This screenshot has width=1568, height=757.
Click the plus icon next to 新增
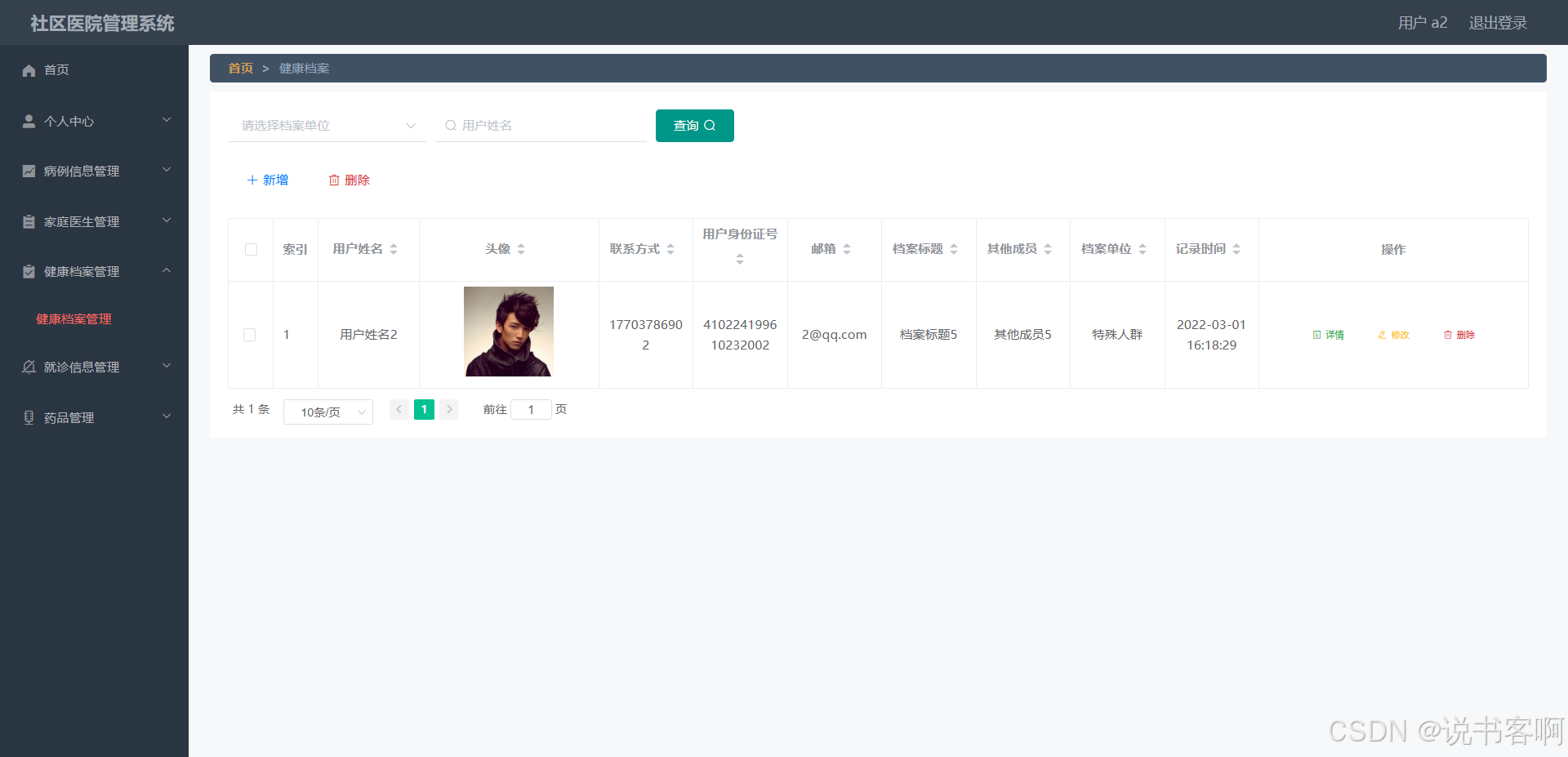coord(252,180)
